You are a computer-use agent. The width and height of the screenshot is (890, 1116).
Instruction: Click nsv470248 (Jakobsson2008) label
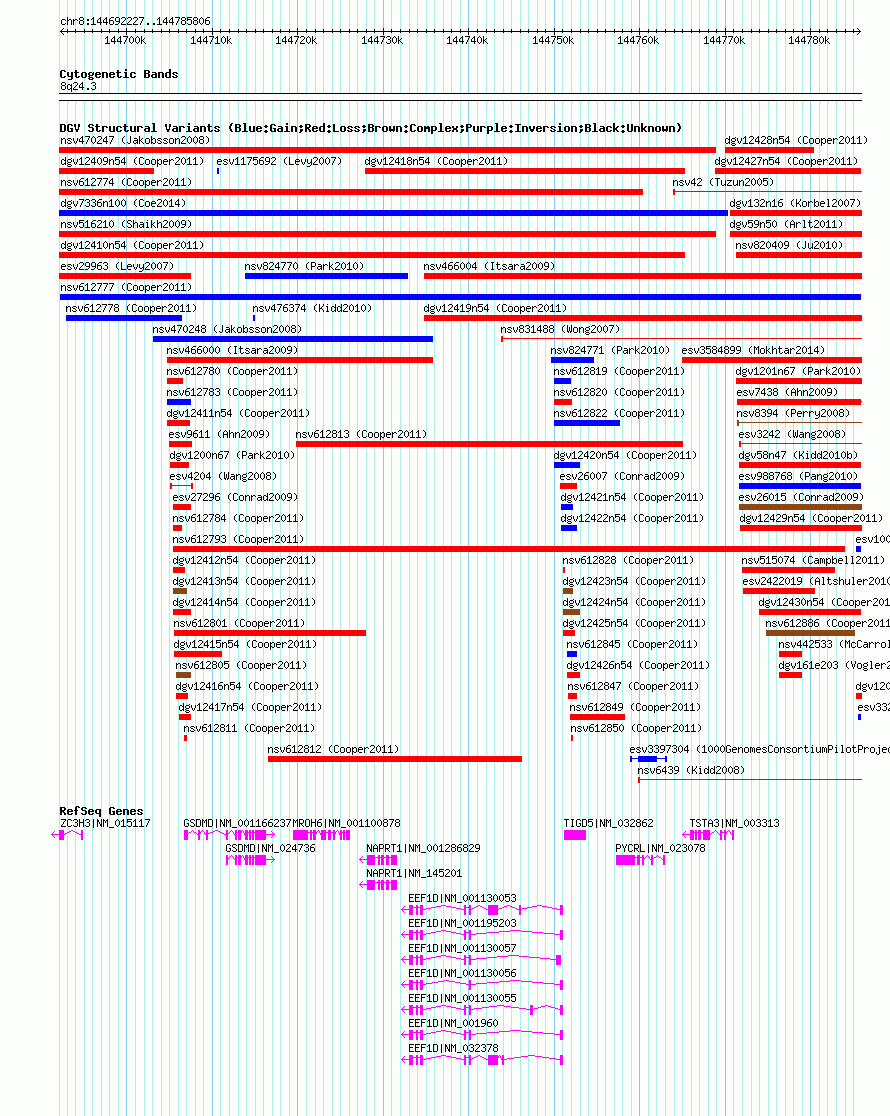pyautogui.click(x=227, y=330)
